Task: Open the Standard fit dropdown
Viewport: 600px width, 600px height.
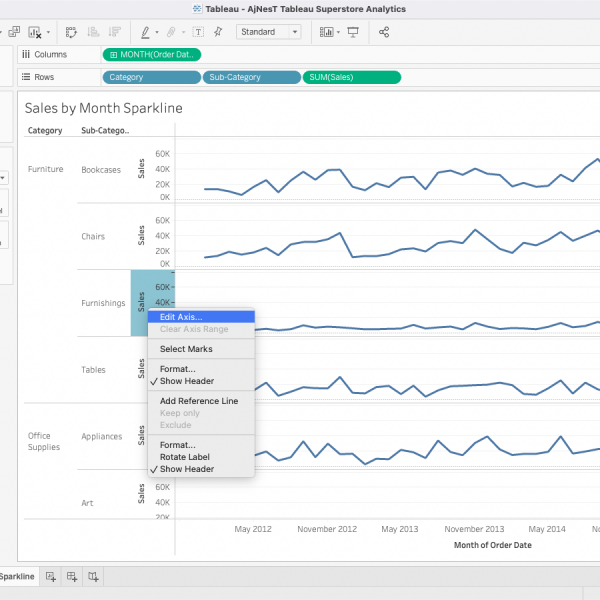Action: click(269, 32)
